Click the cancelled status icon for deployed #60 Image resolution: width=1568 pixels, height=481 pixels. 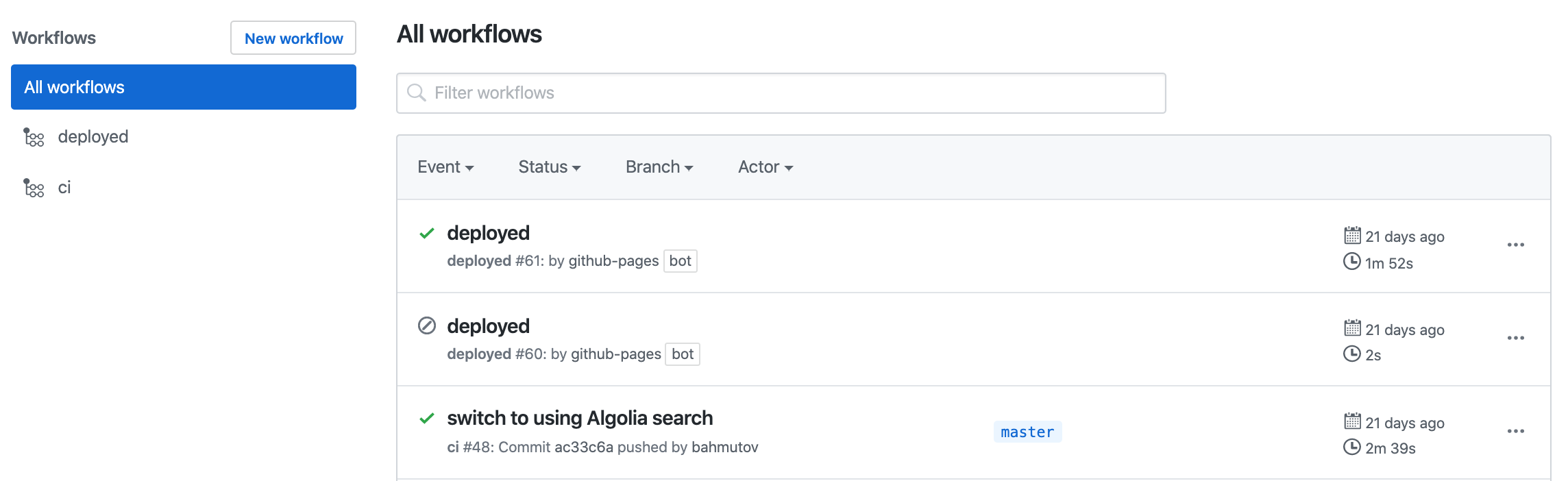427,325
